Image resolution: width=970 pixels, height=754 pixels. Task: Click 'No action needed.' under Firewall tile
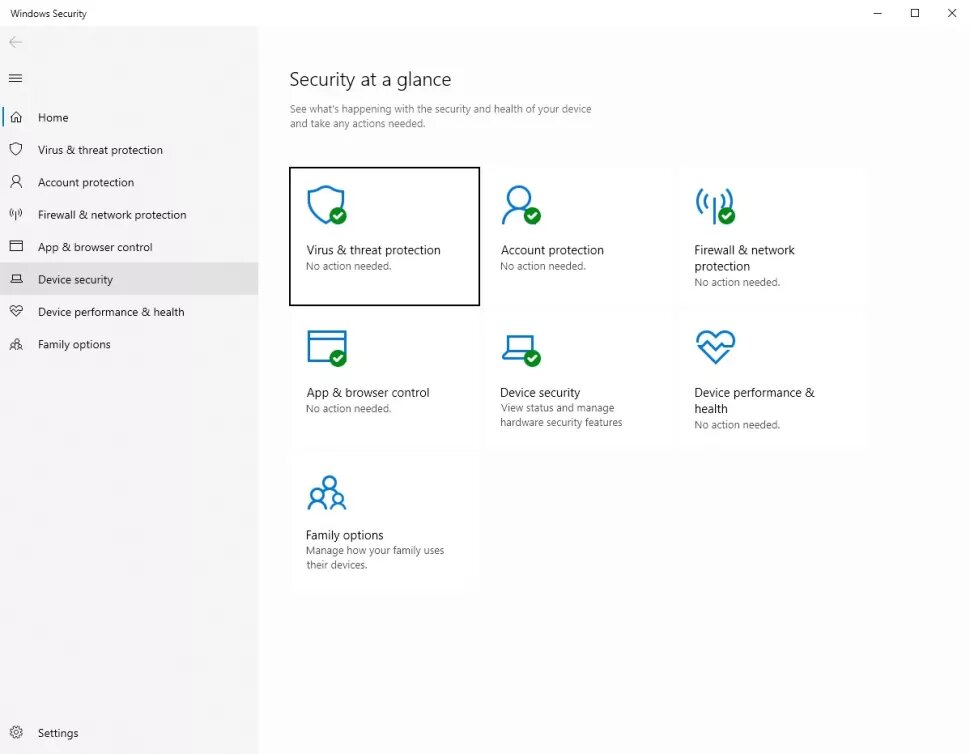[x=737, y=282]
